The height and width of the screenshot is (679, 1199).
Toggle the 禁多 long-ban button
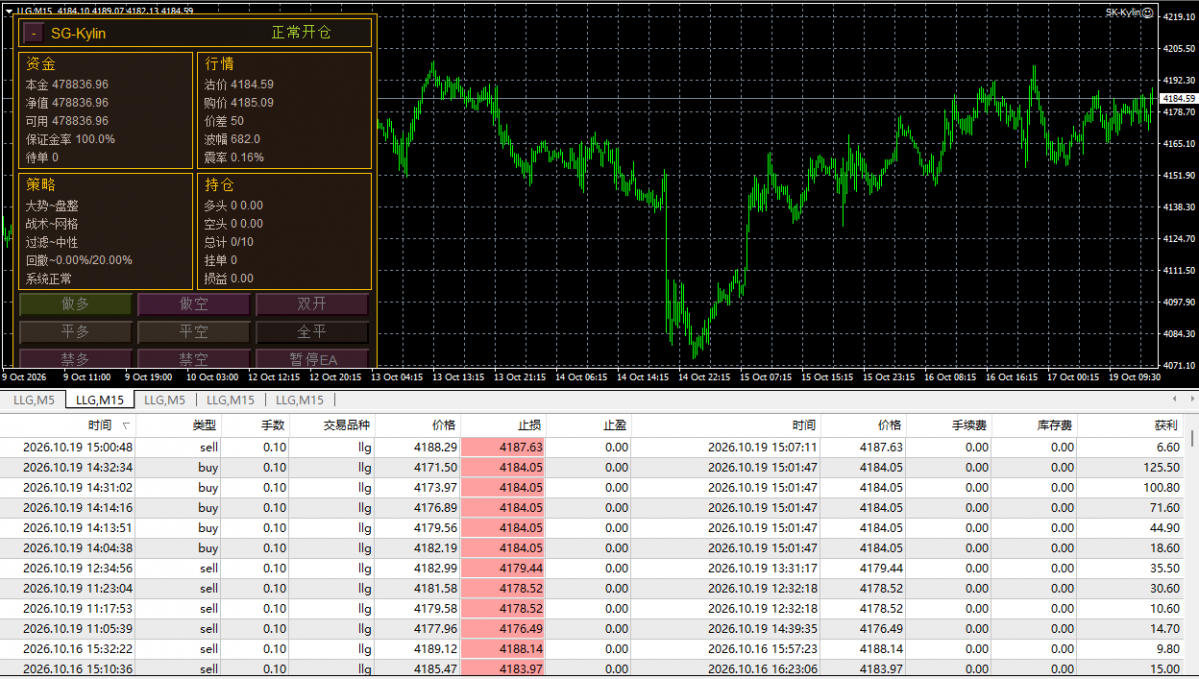[x=75, y=359]
